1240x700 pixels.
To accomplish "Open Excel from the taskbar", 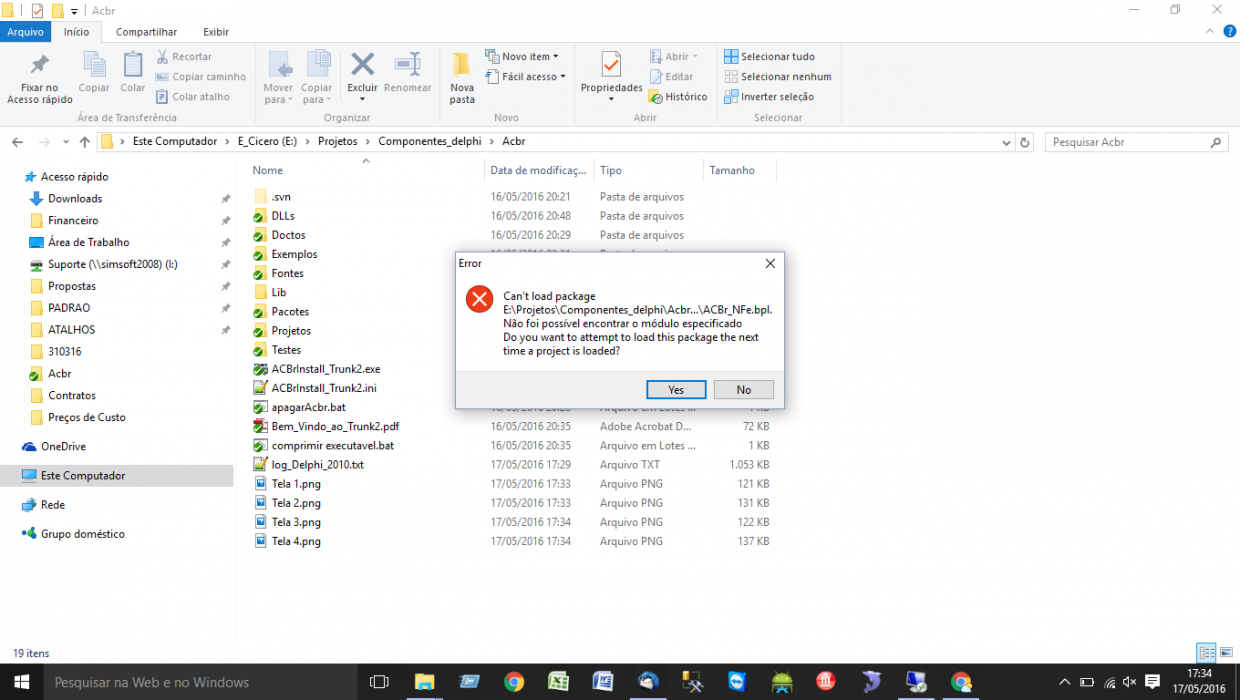I will click(559, 682).
